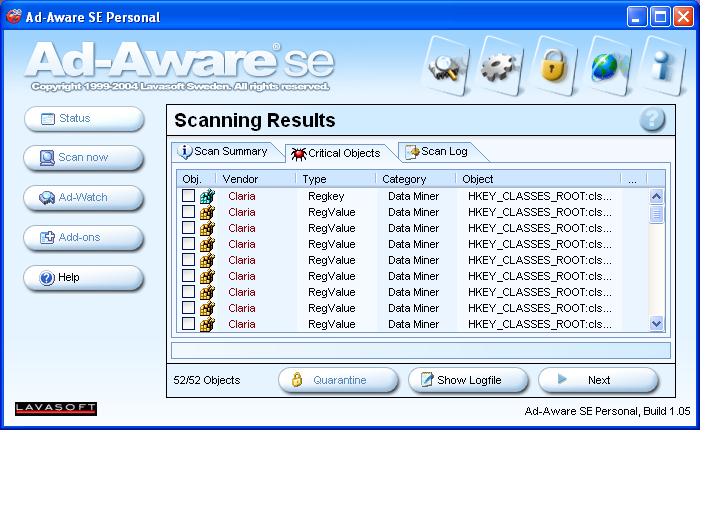Open the info icon in top toolbar
Screen dimensions: 727x530
[661, 67]
